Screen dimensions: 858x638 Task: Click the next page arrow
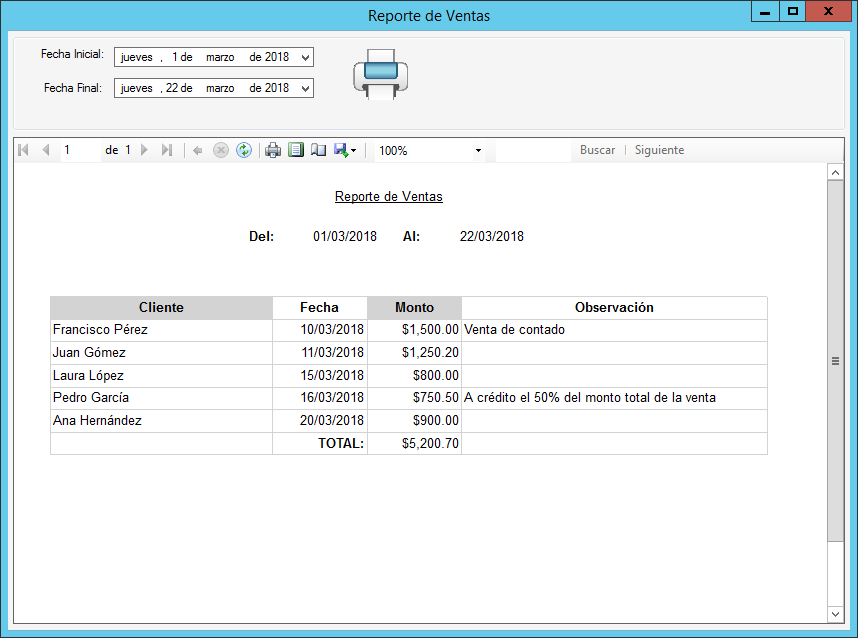(144, 149)
